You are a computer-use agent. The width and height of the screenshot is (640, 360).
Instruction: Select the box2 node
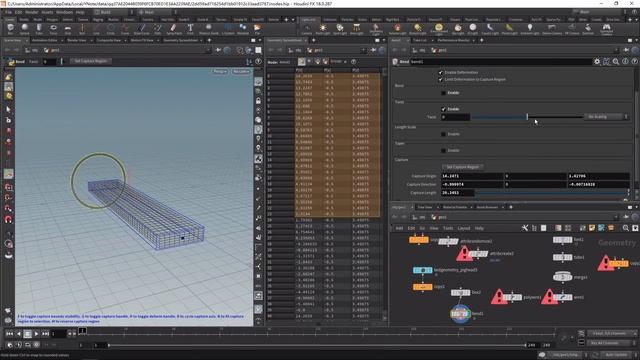pyautogui.click(x=460, y=293)
